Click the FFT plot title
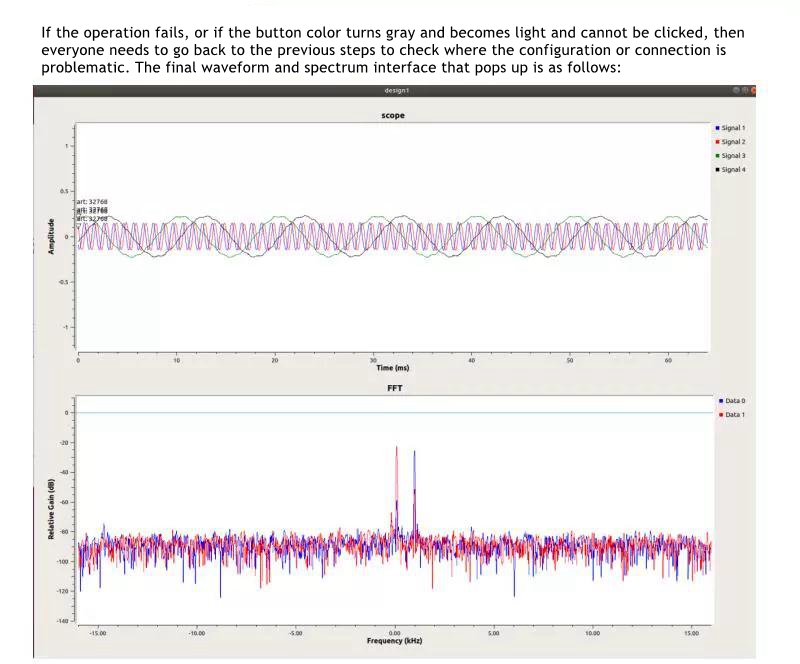The height and width of the screenshot is (664, 800). pyautogui.click(x=395, y=386)
